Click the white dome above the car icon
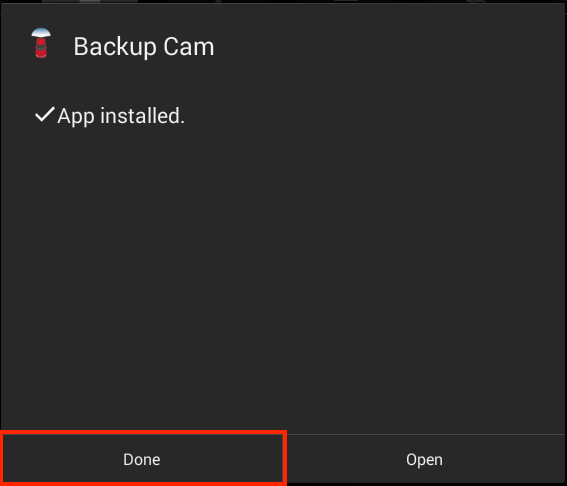Viewport: 567px width, 486px height. click(x=41, y=32)
